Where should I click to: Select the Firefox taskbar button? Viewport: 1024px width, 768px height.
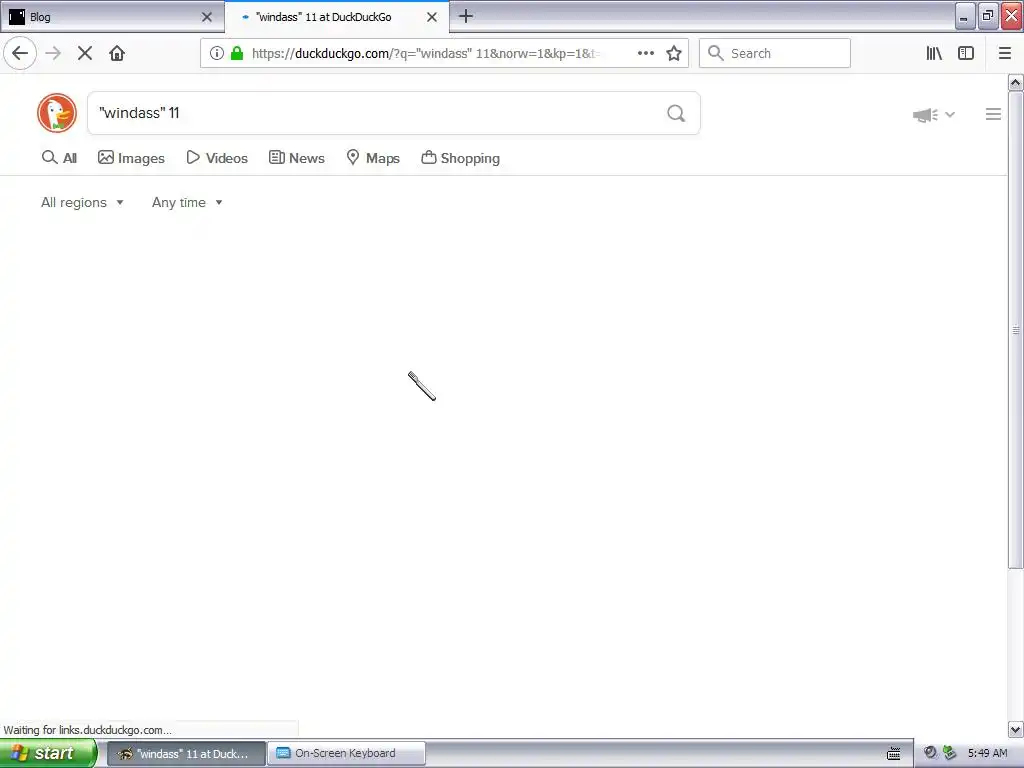(185, 754)
